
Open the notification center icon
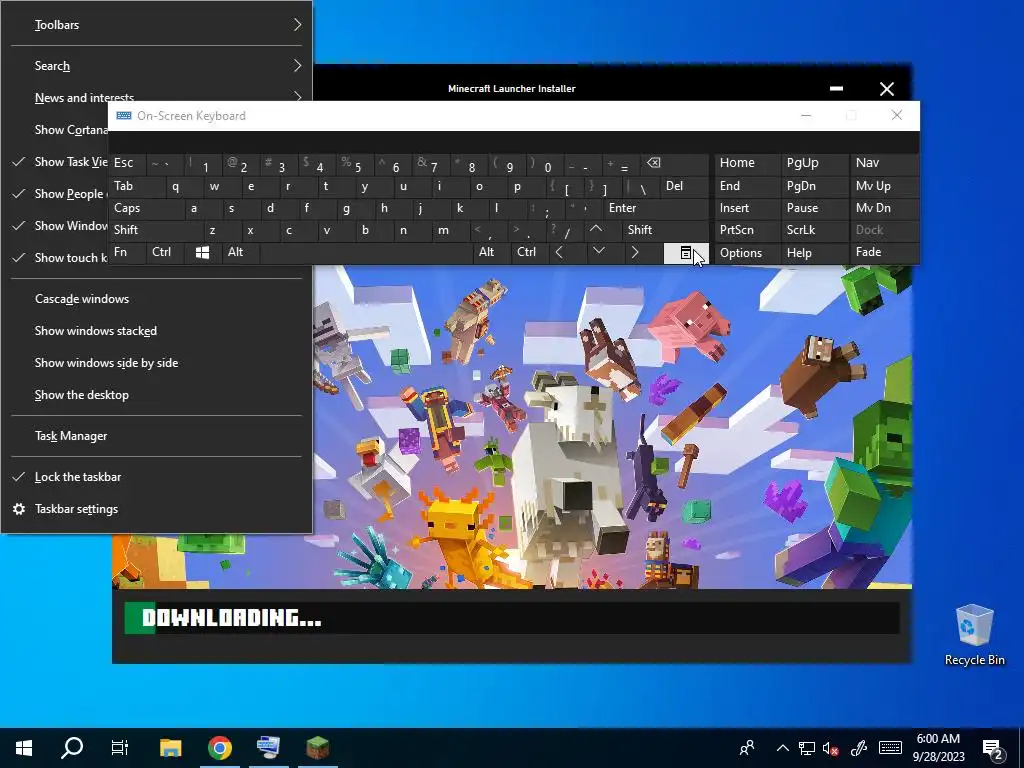pyautogui.click(x=993, y=748)
